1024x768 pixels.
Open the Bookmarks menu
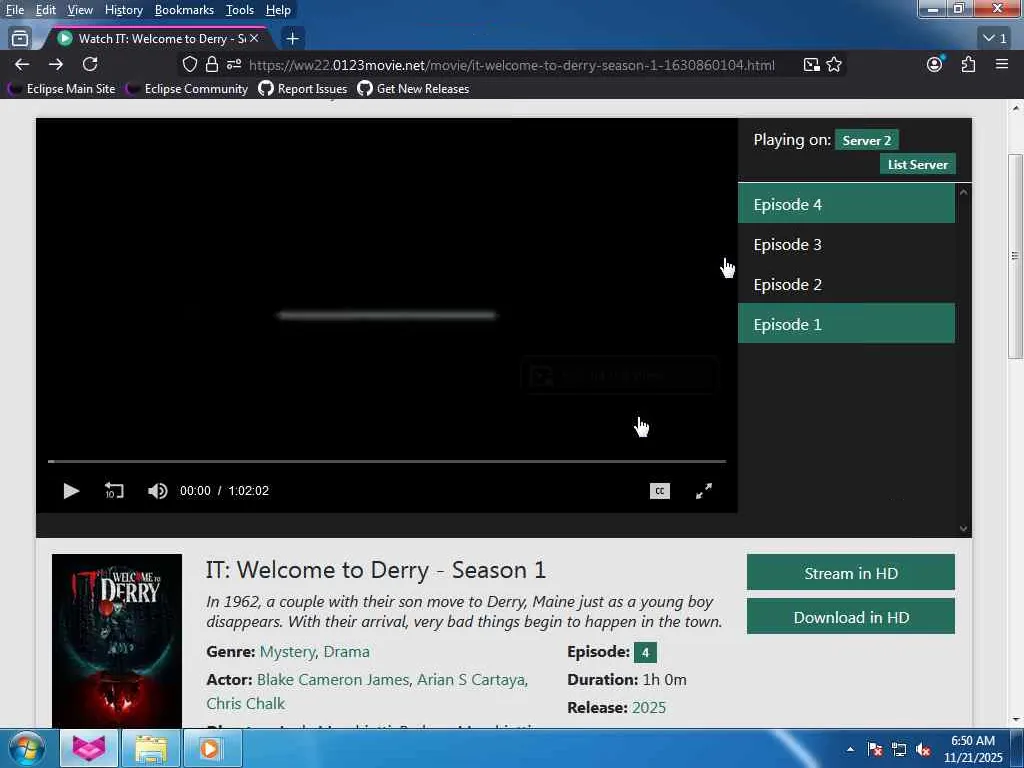click(184, 10)
